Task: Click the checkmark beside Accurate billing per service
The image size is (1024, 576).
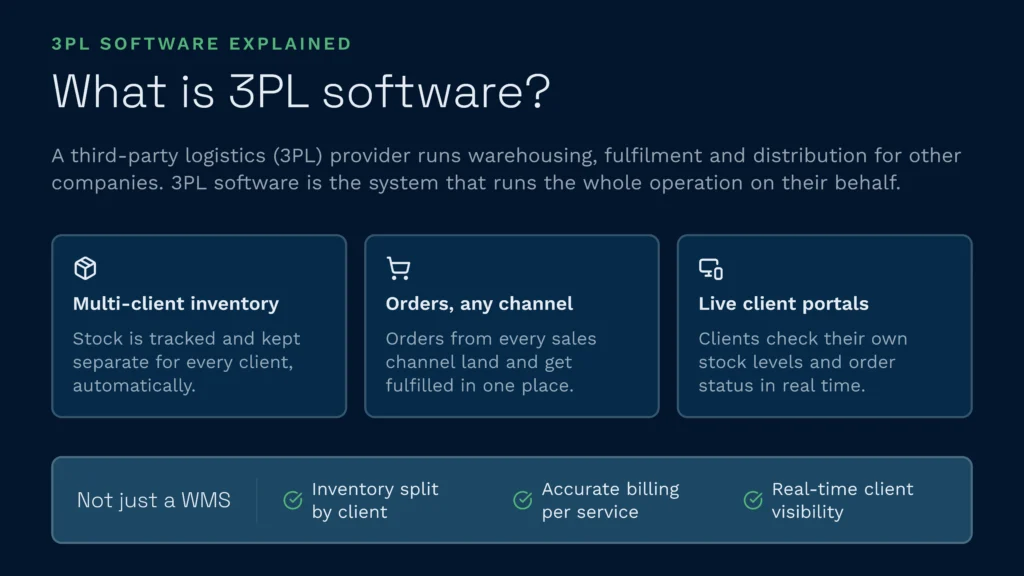Action: point(522,500)
